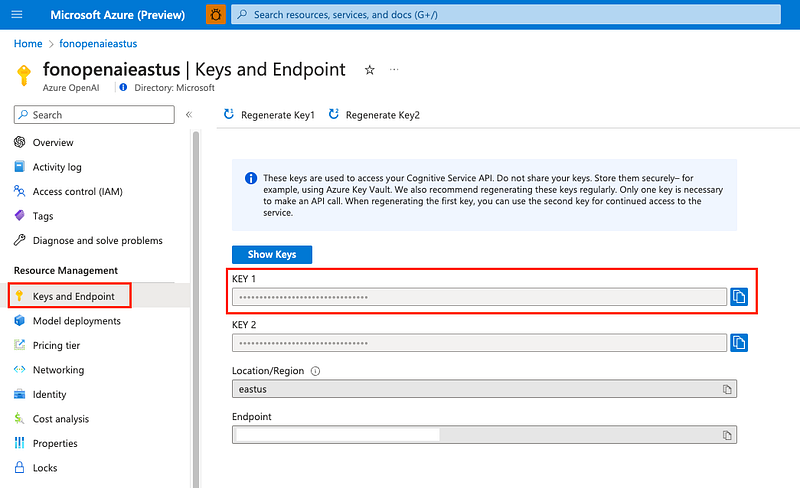Favorite this page with the star icon

pyautogui.click(x=369, y=70)
